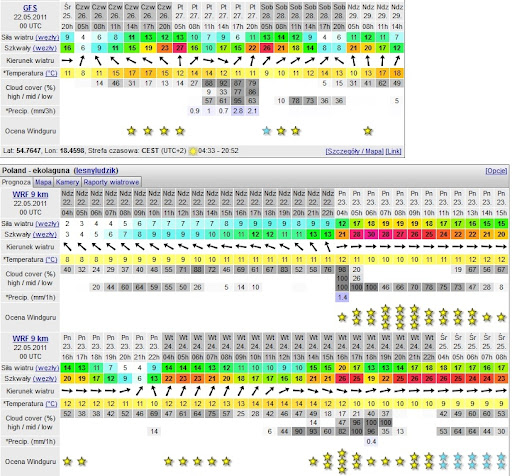This screenshot has width=512, height=476.
Task: Click the Poland - ekolaguna spot title
Action: click(36, 171)
